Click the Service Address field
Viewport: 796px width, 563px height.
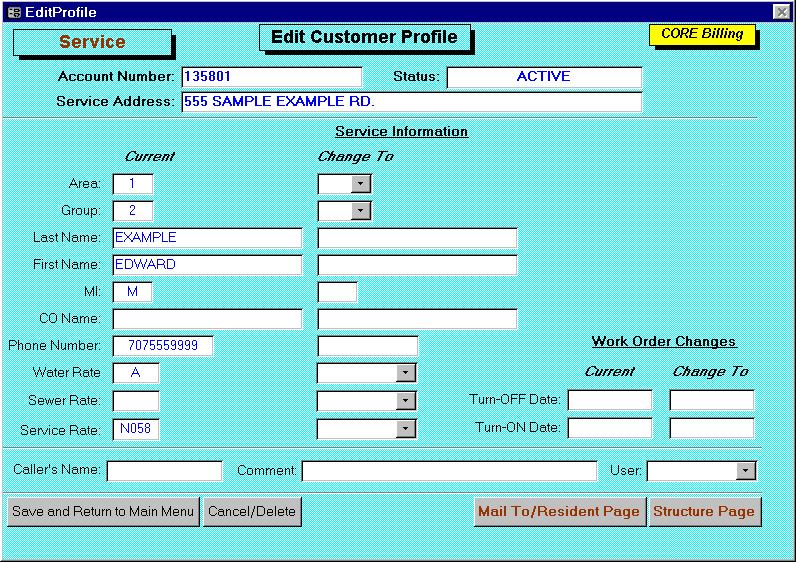[412, 102]
